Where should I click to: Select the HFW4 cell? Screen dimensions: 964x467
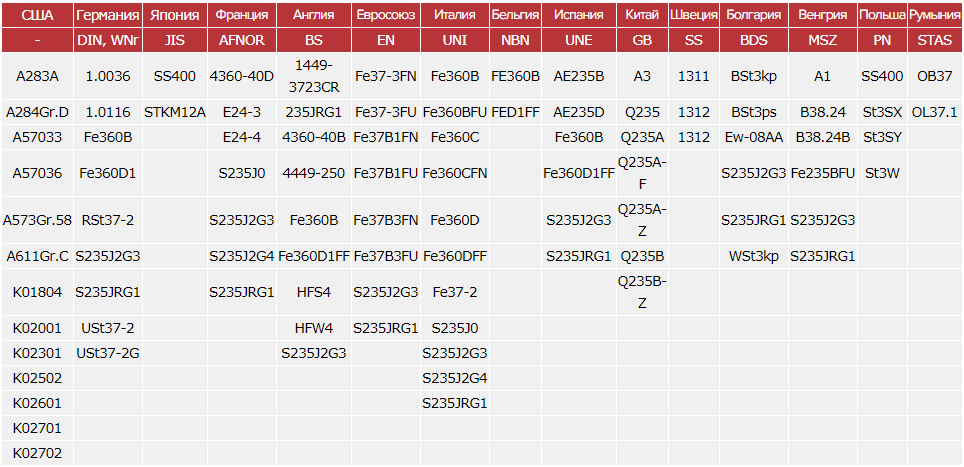(x=313, y=328)
